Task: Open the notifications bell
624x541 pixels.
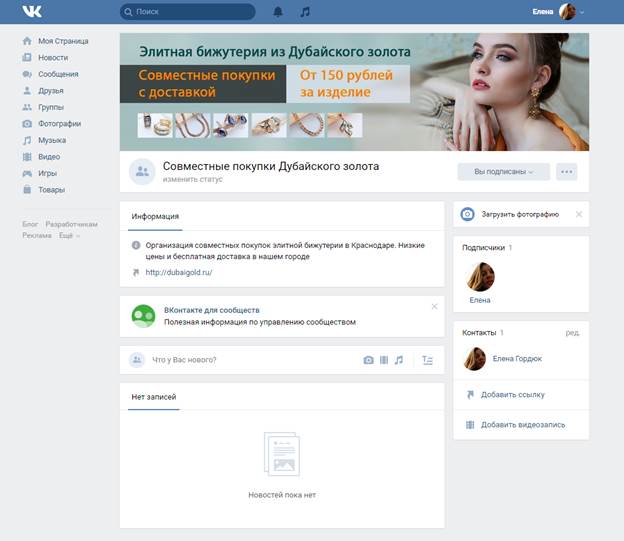Action: click(278, 12)
